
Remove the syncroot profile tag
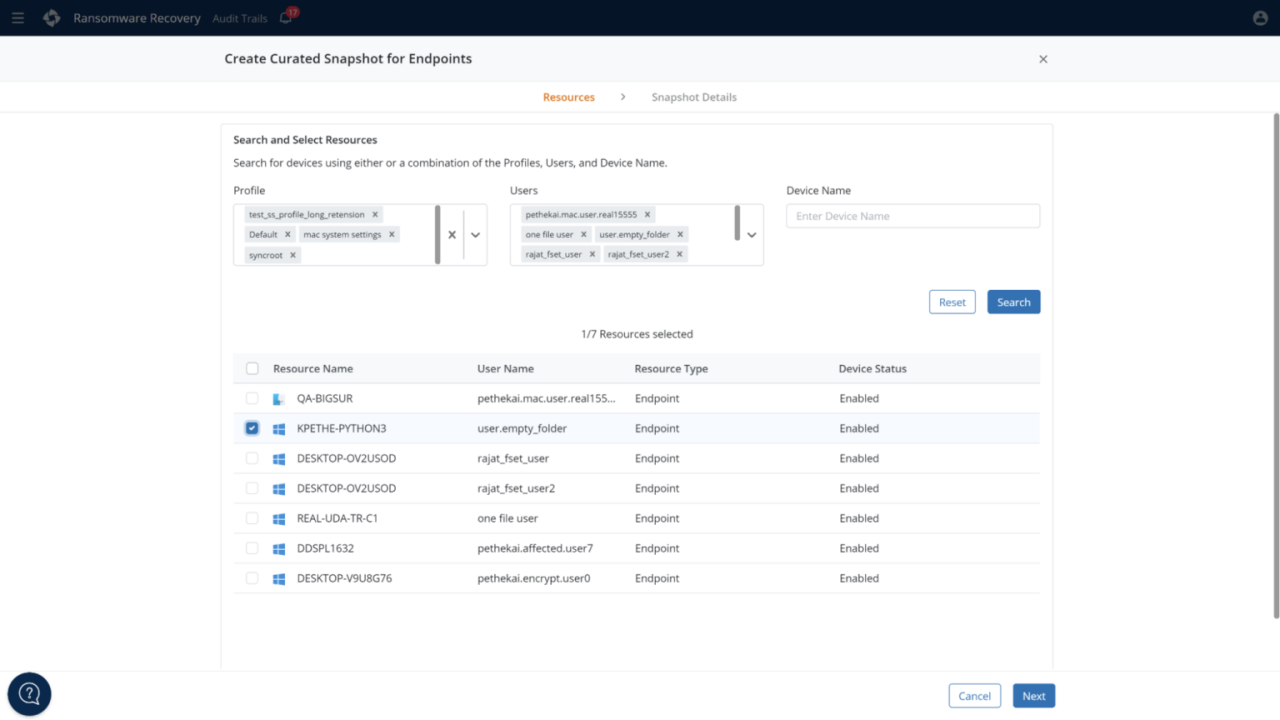pyautogui.click(x=293, y=255)
